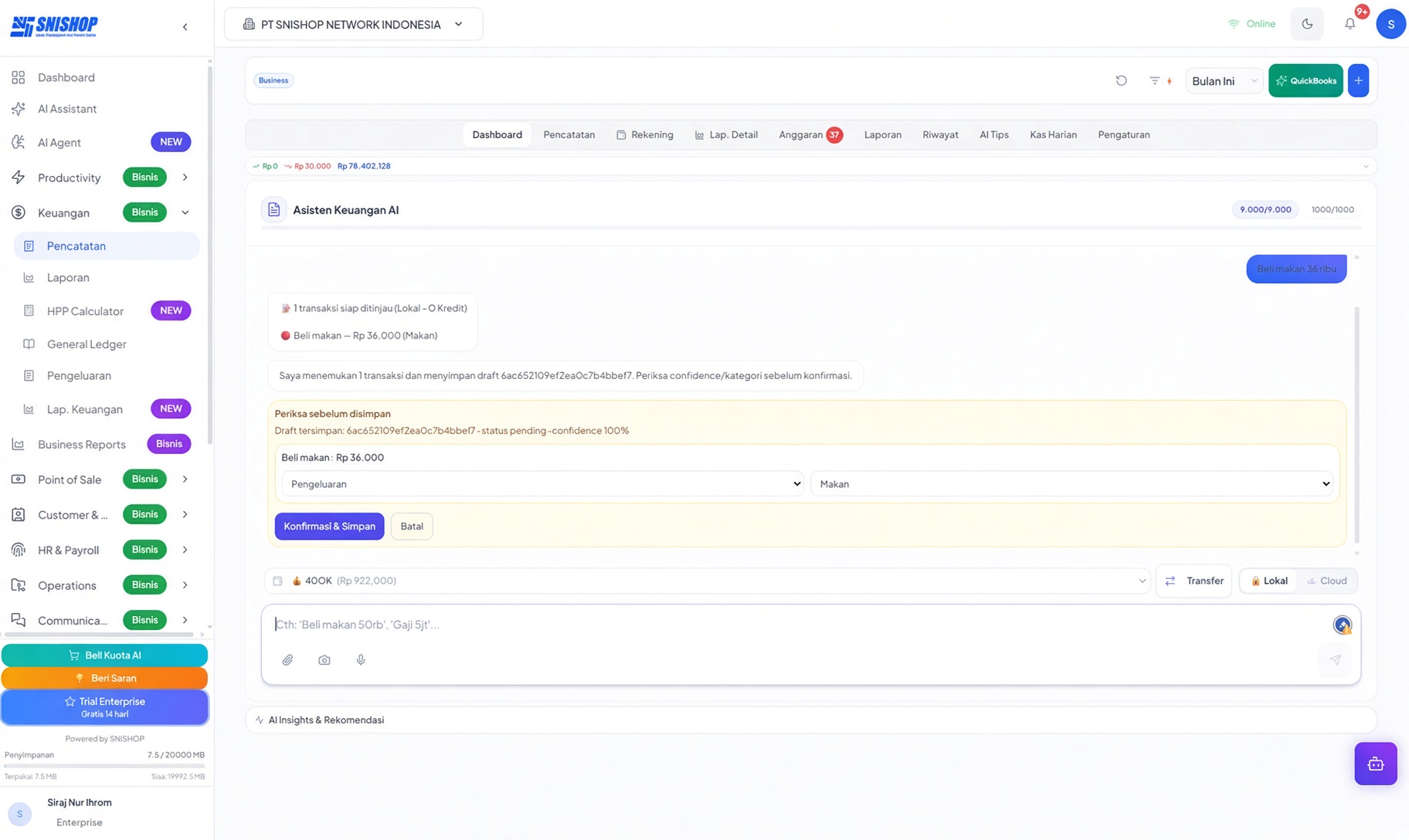Open AI Assistant in the sidebar
Viewport: 1409px width, 840px height.
[67, 109]
